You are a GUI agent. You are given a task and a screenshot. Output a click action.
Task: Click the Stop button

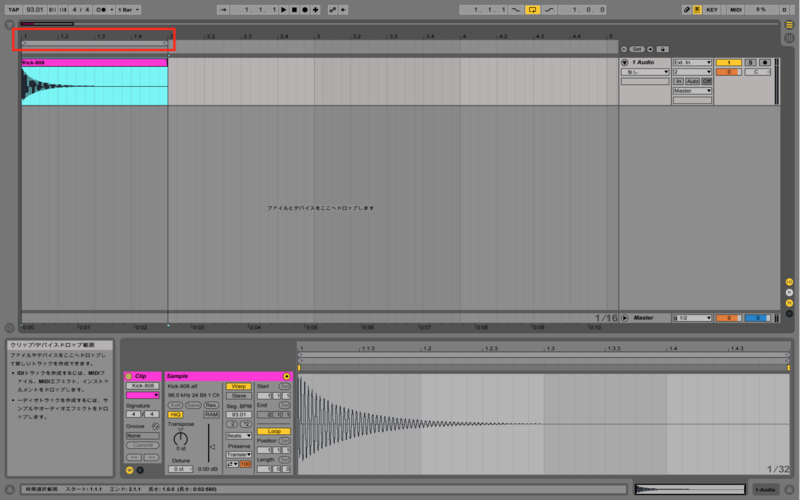pos(294,10)
